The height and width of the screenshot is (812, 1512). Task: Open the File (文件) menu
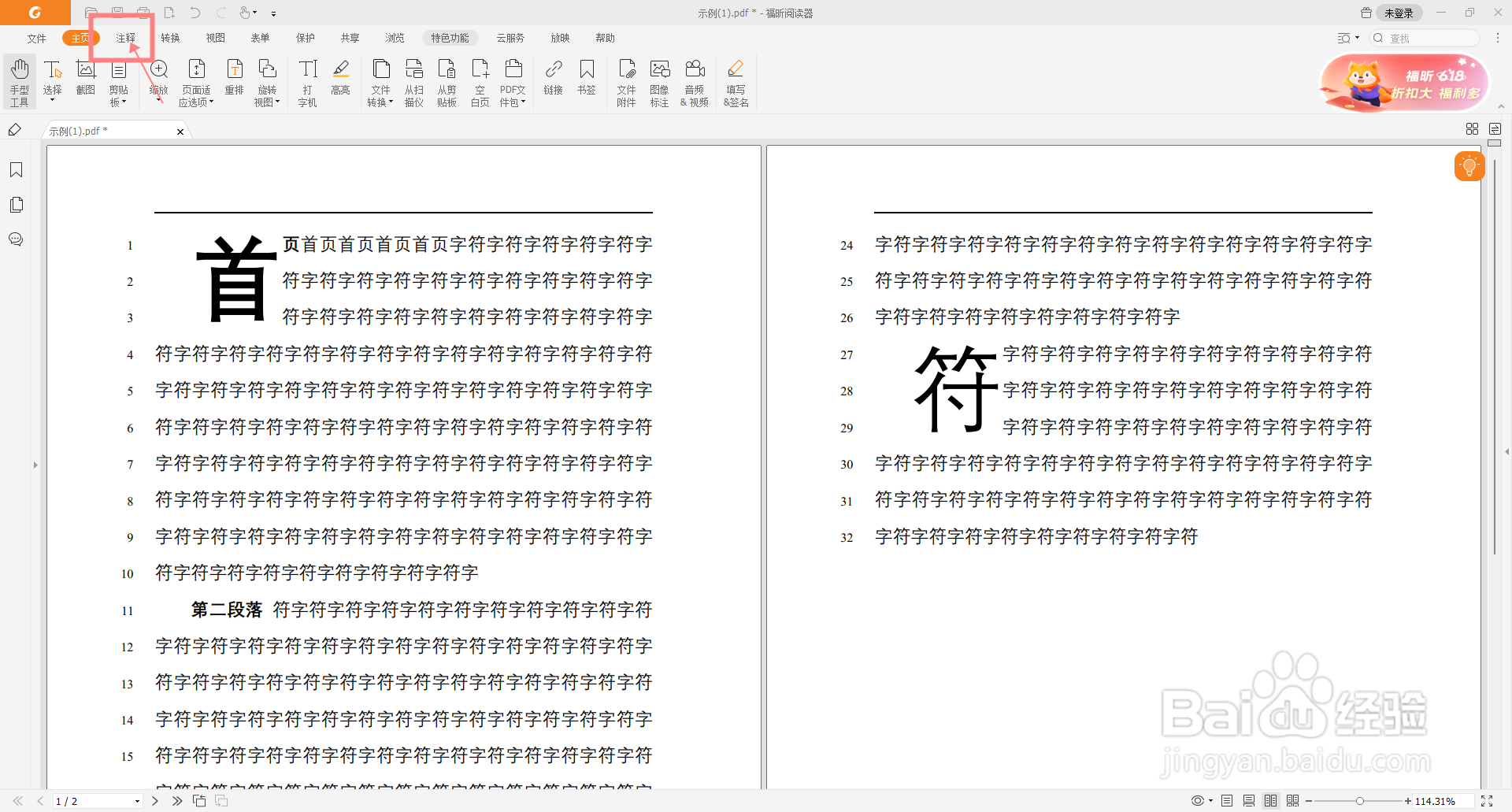click(x=37, y=38)
